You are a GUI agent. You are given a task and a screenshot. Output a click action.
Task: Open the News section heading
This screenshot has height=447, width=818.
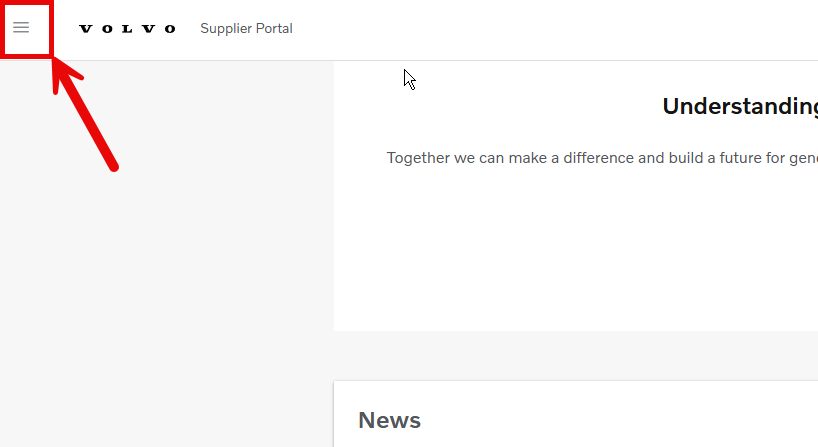[389, 420]
